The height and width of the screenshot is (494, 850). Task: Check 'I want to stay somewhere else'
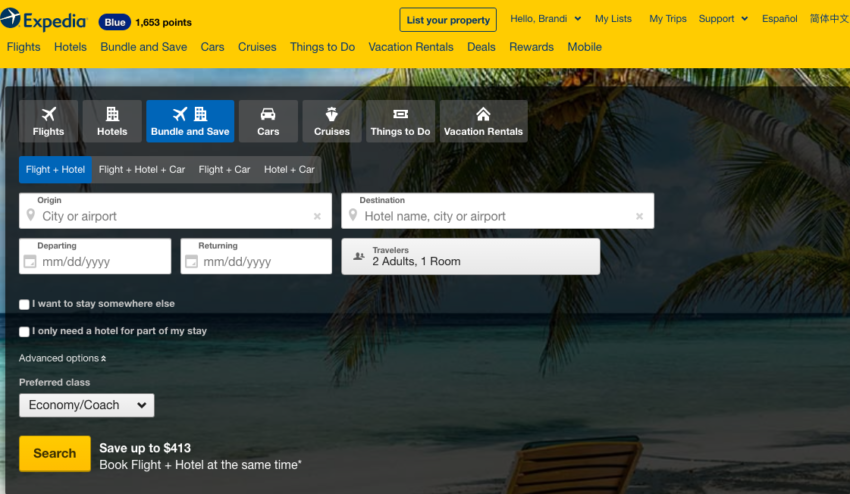click(25, 304)
